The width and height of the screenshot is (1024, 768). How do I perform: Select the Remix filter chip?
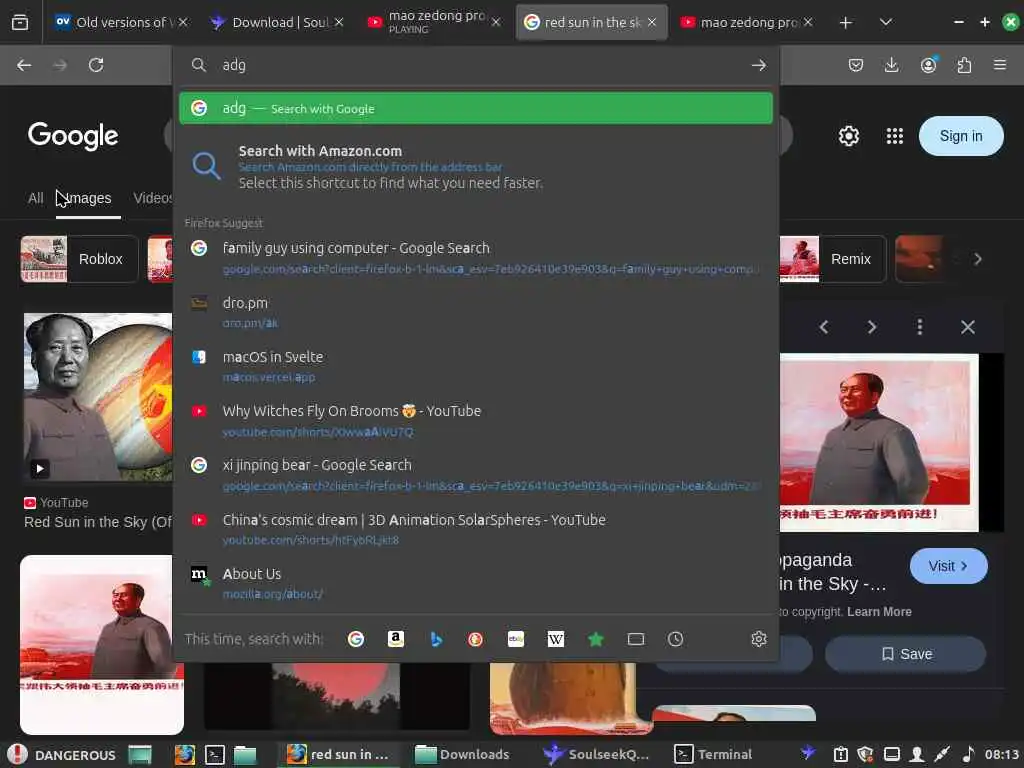[832, 259]
